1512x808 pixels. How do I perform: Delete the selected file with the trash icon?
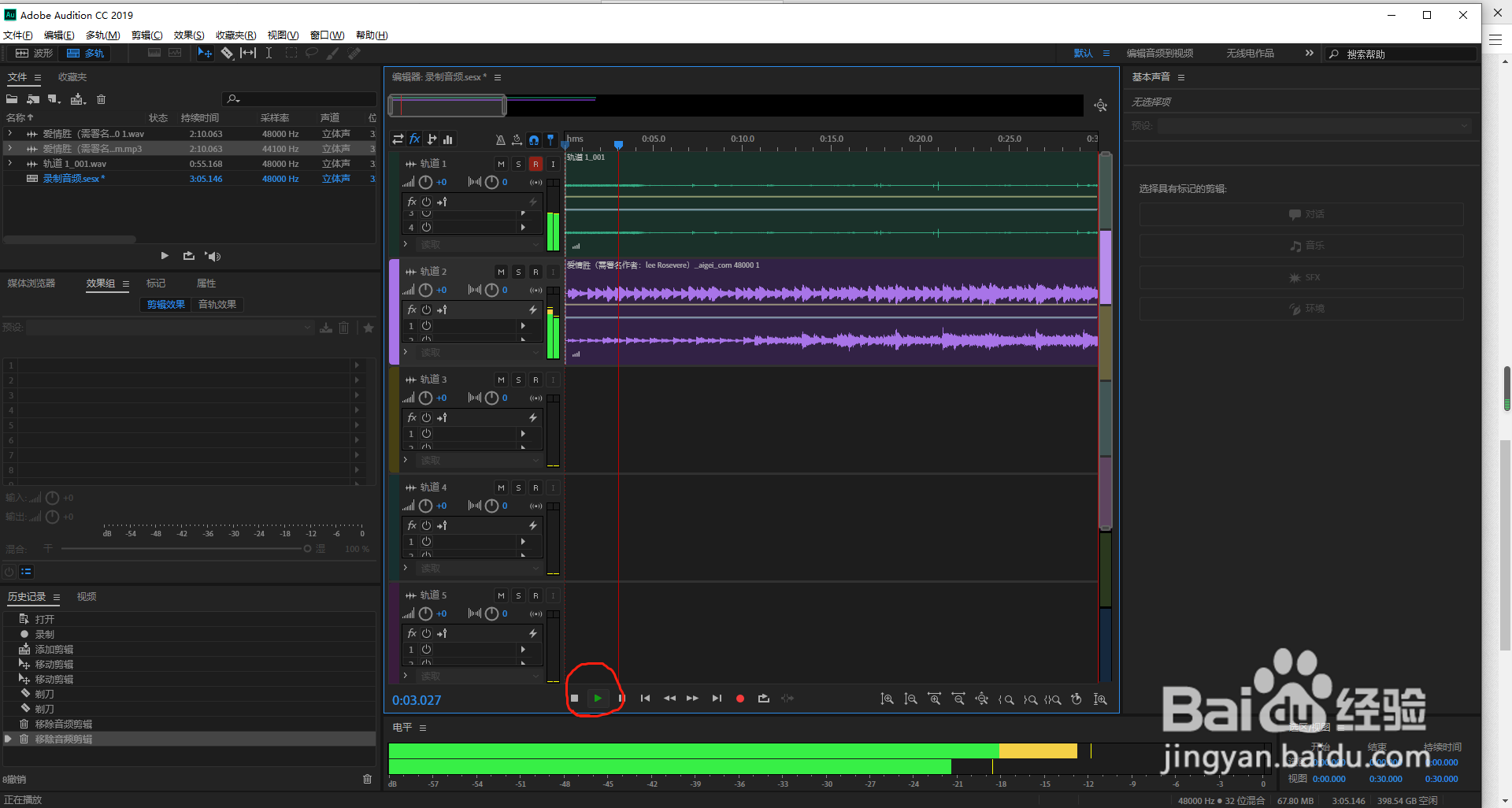pyautogui.click(x=101, y=99)
